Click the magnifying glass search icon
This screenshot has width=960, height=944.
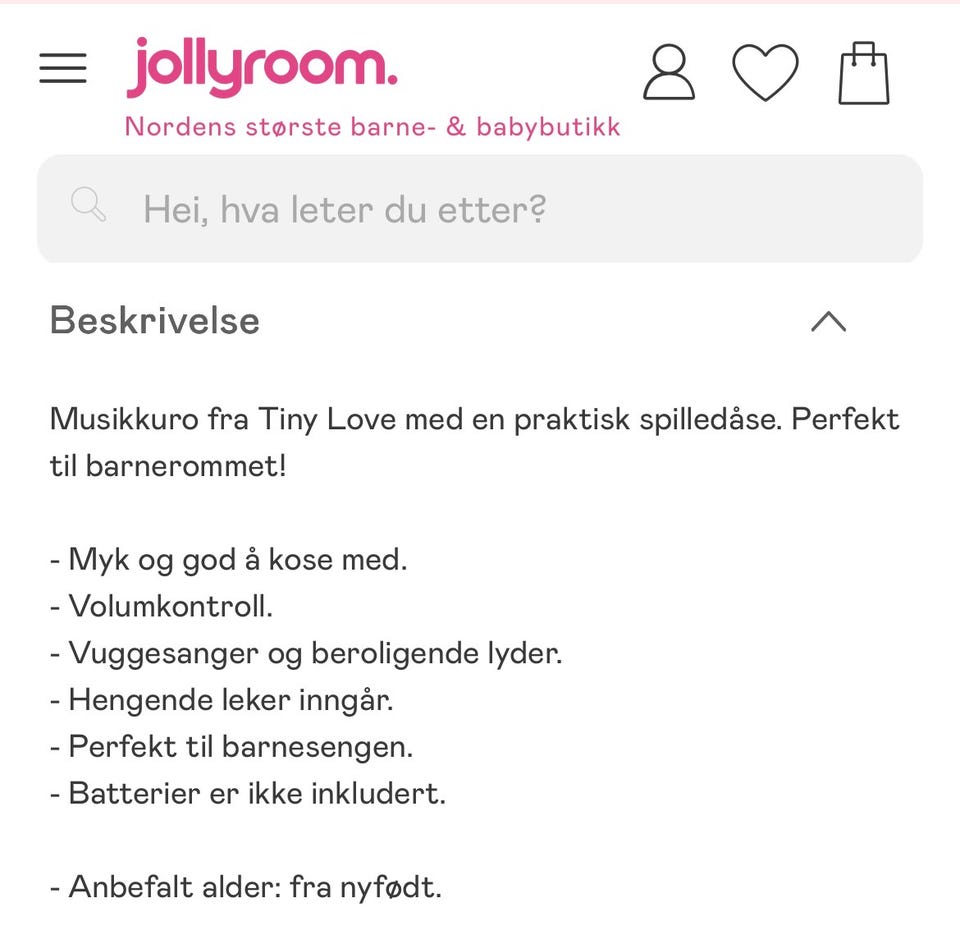88,206
